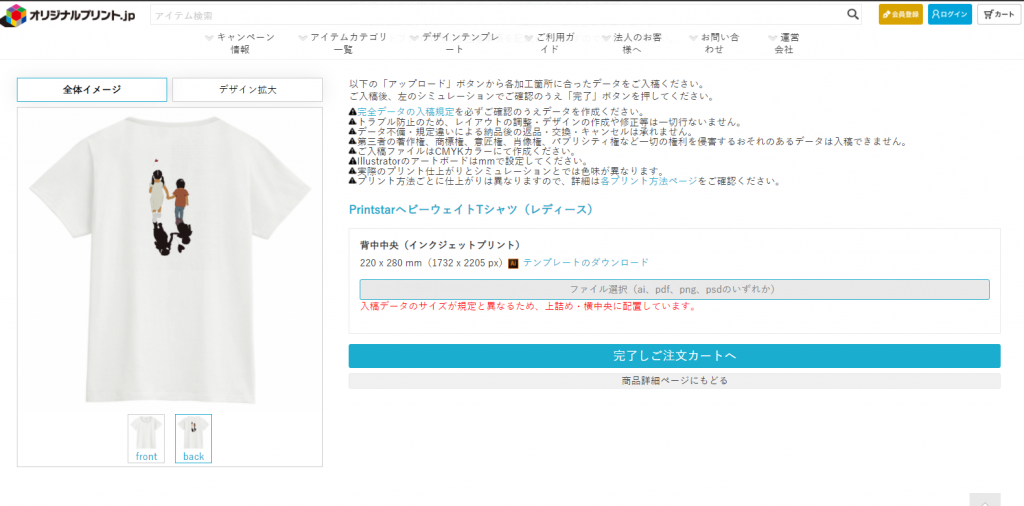Select the back thumbnail
1024x506 pixels.
tap(193, 439)
